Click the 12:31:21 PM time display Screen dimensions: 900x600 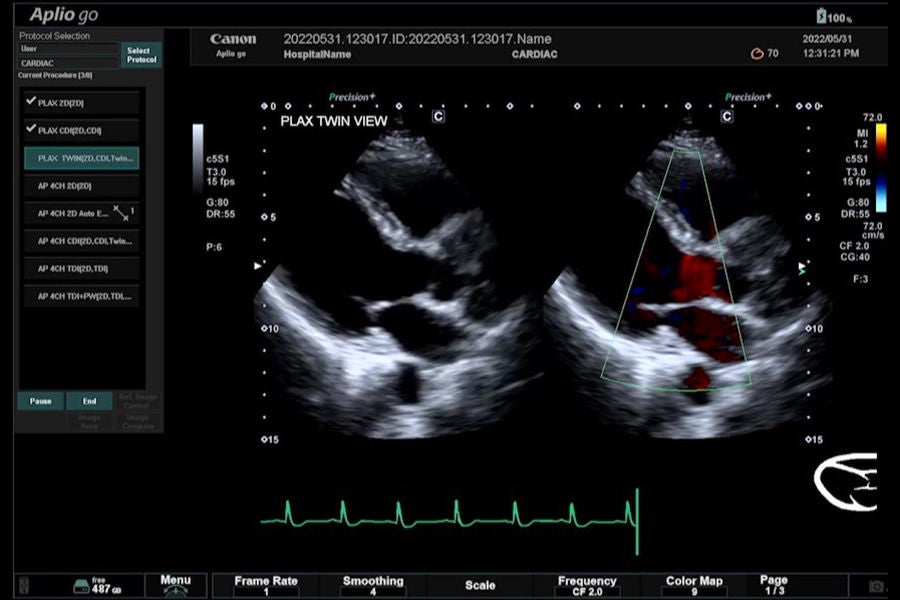point(831,53)
